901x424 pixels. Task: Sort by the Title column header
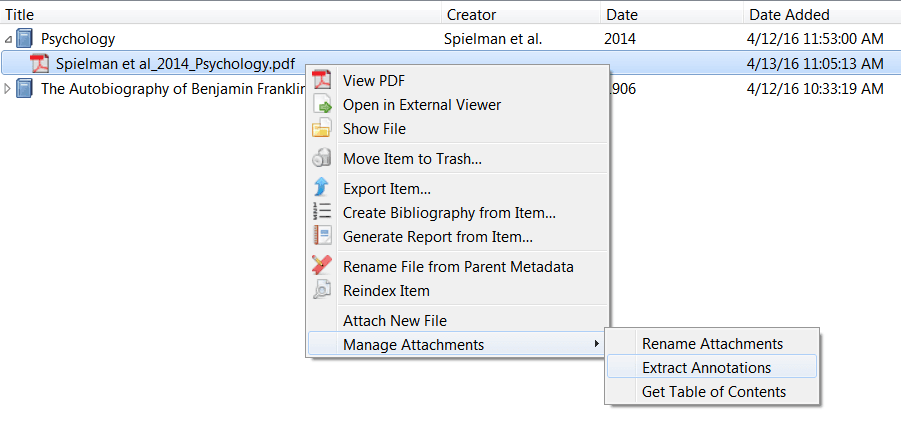(200, 14)
